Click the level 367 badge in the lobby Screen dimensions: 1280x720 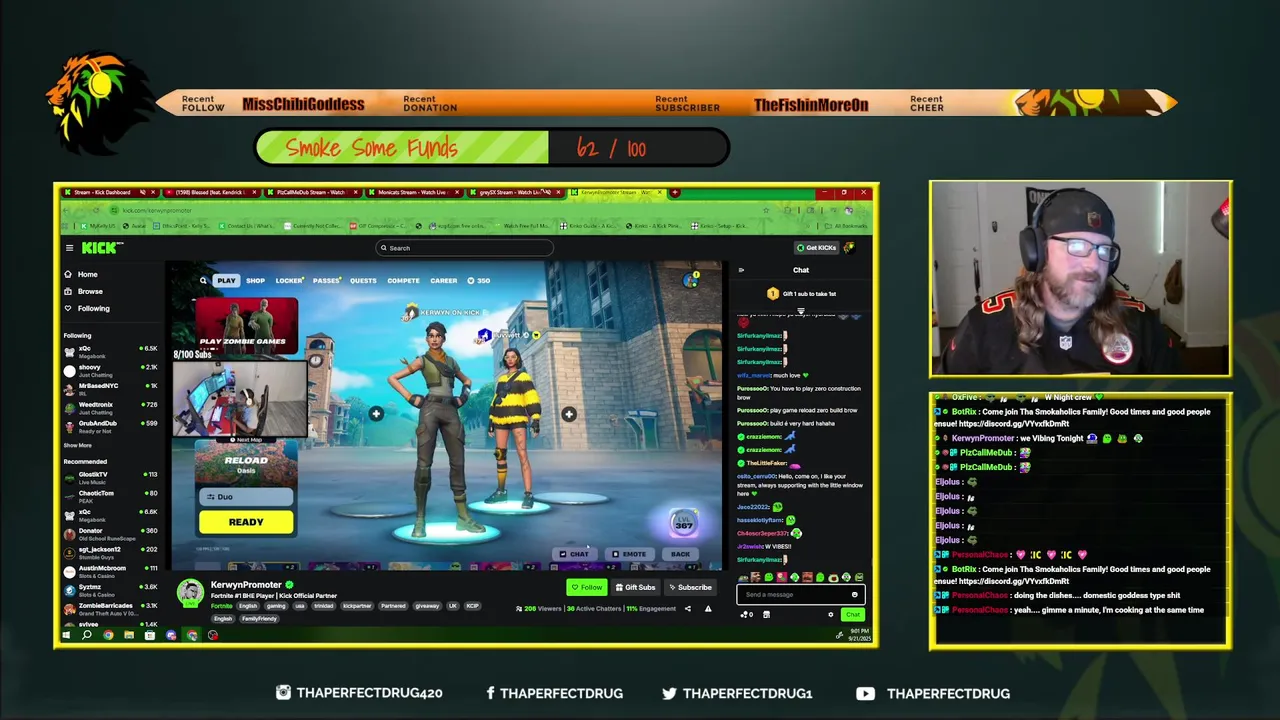(684, 522)
